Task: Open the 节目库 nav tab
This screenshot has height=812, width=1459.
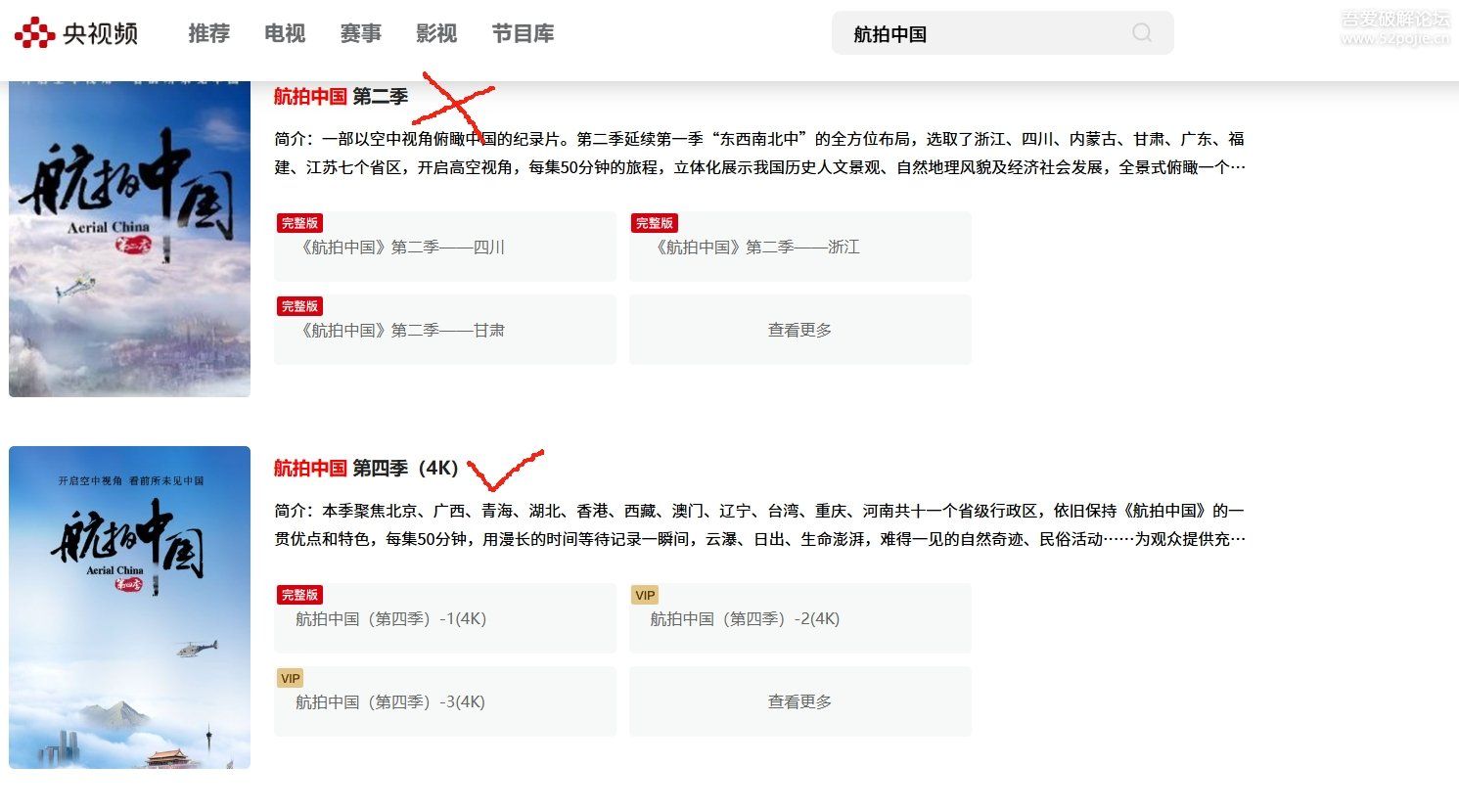Action: [x=523, y=33]
